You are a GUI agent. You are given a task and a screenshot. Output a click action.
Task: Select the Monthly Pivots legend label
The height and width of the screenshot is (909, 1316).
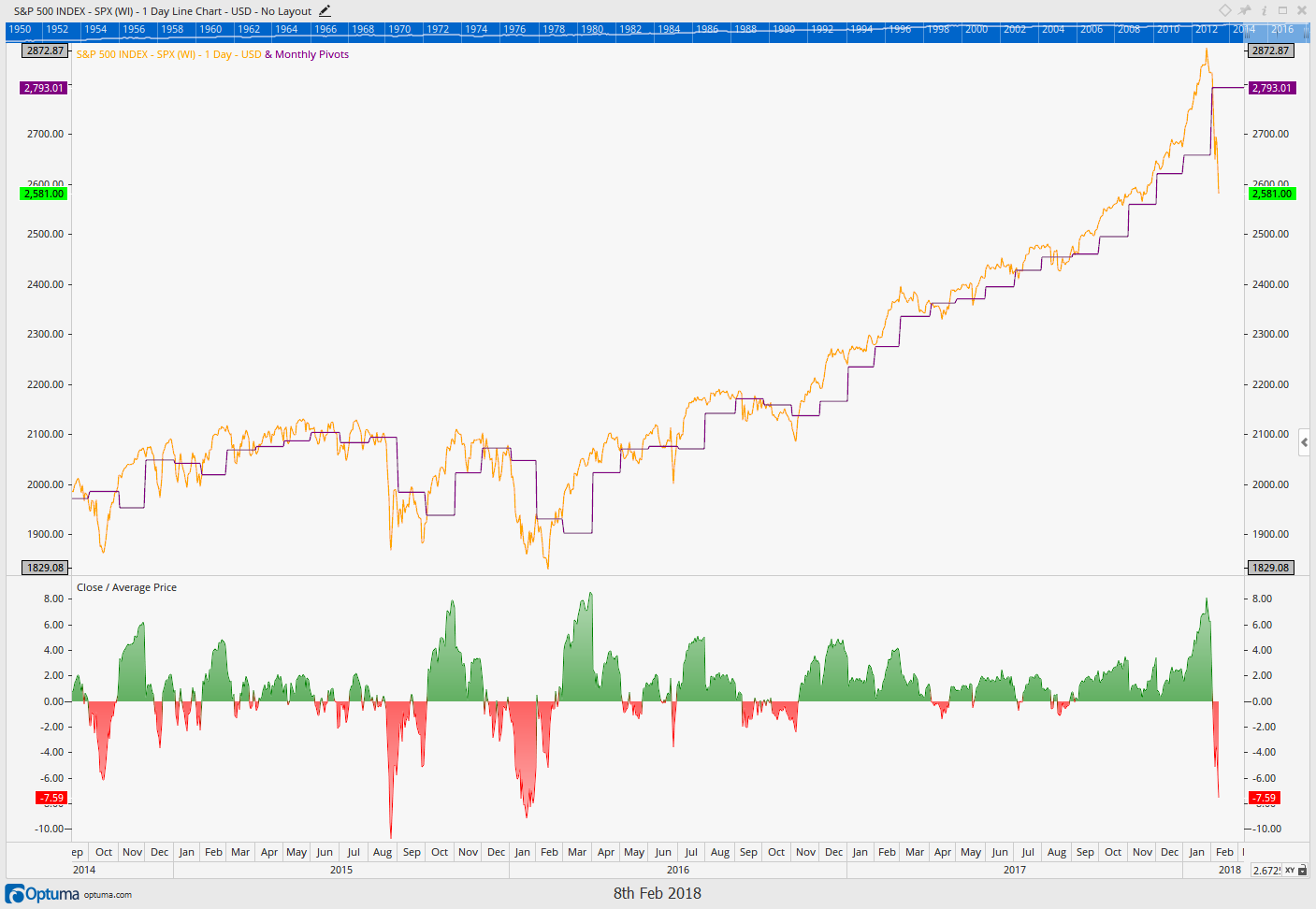pos(311,54)
